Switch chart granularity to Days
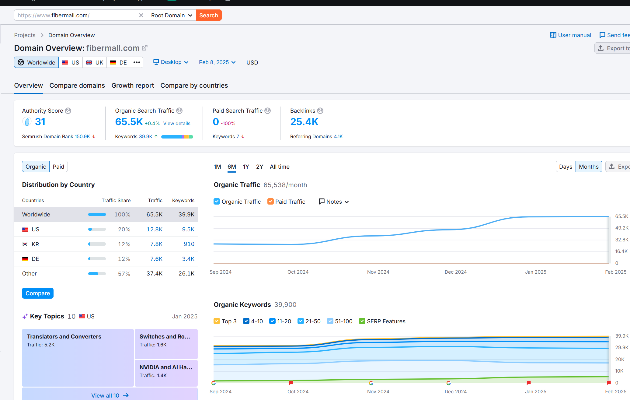This screenshot has width=630, height=400. tap(566, 167)
